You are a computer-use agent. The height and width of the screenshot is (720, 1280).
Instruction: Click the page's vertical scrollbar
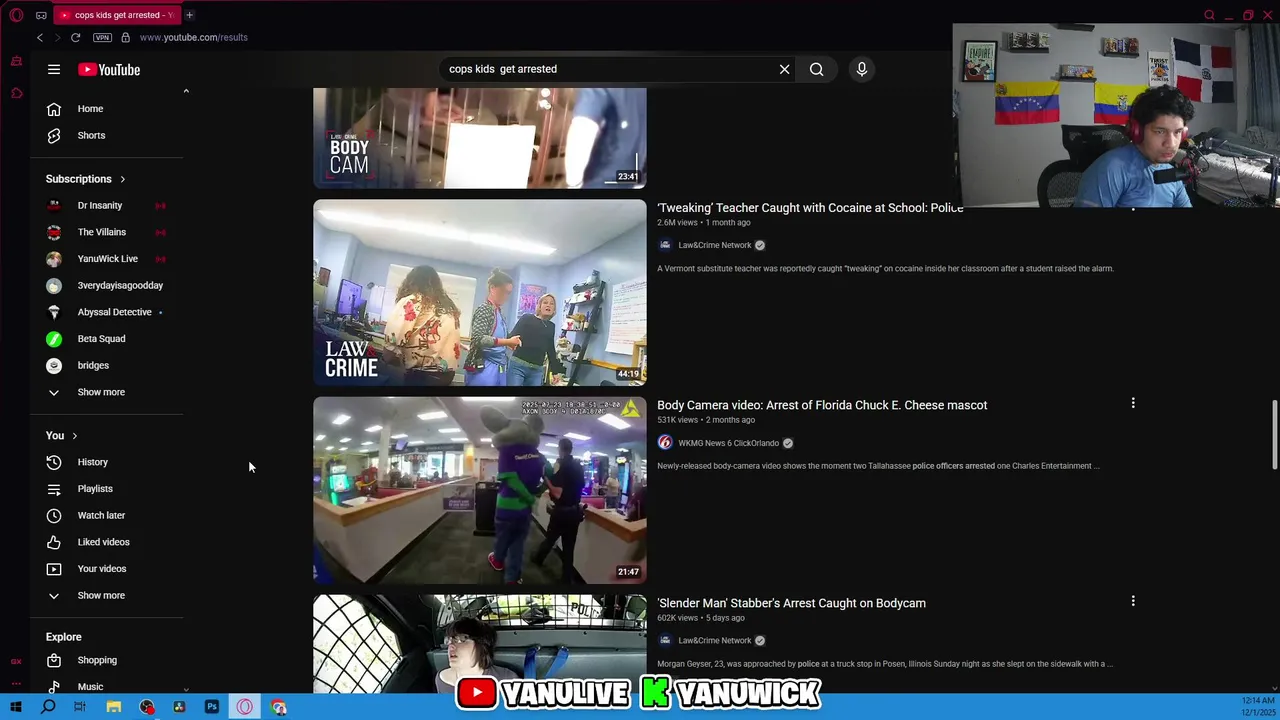[x=1274, y=434]
